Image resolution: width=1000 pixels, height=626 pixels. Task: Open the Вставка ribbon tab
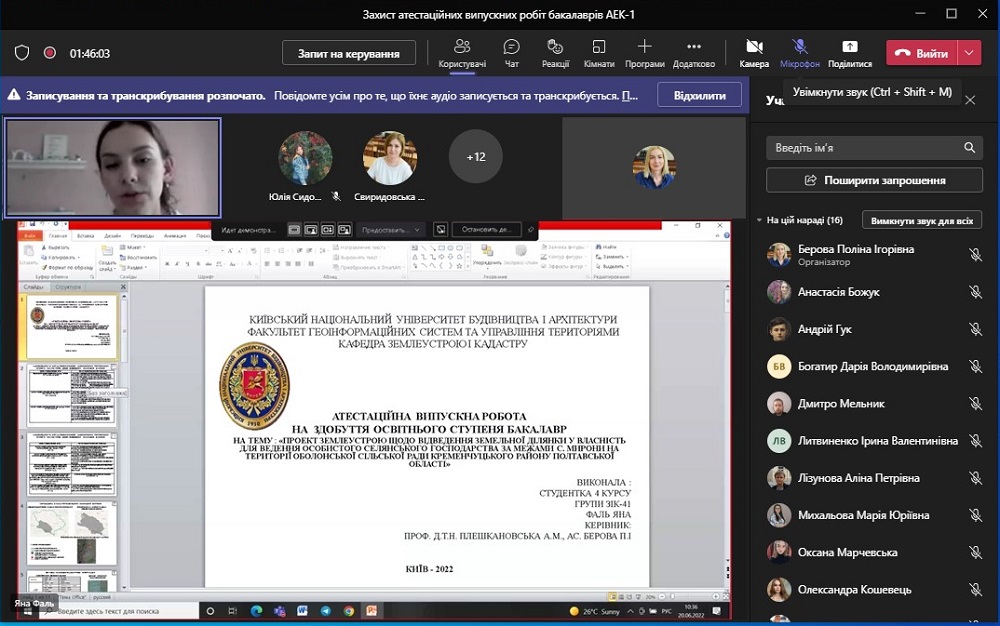[x=85, y=236]
